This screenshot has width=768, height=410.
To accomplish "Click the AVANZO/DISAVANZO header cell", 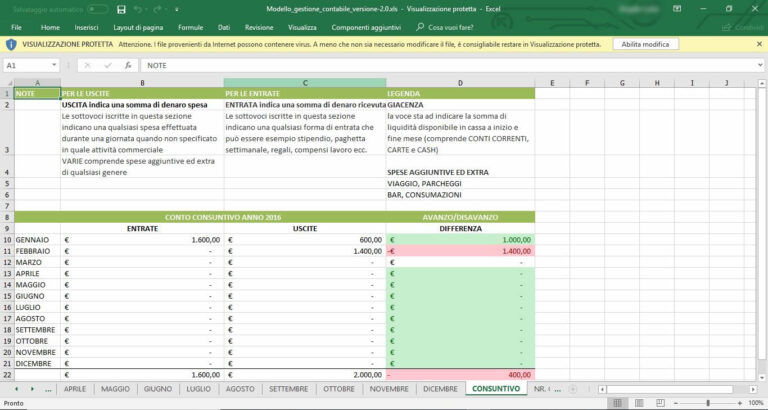I will (460, 217).
